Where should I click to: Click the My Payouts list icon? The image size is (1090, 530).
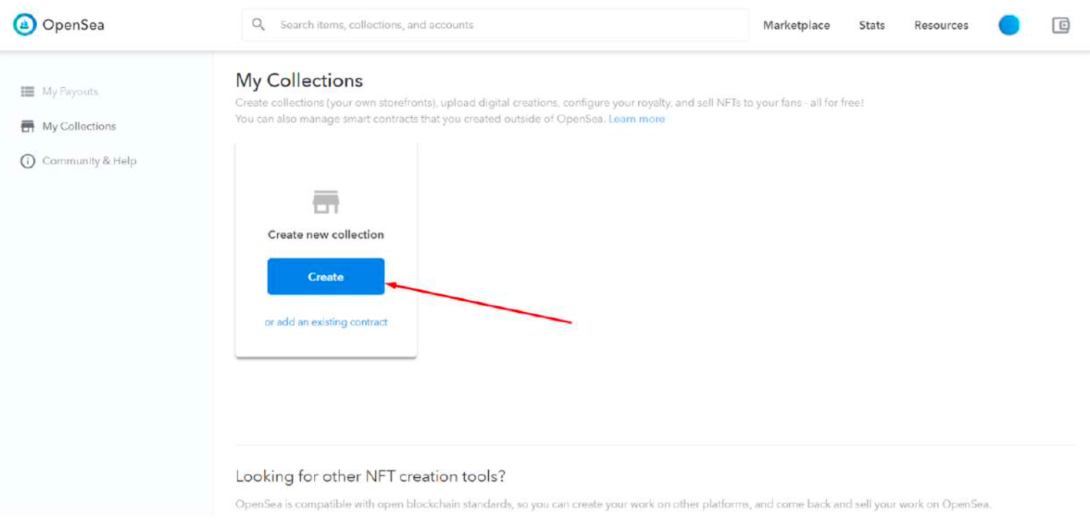(28, 92)
